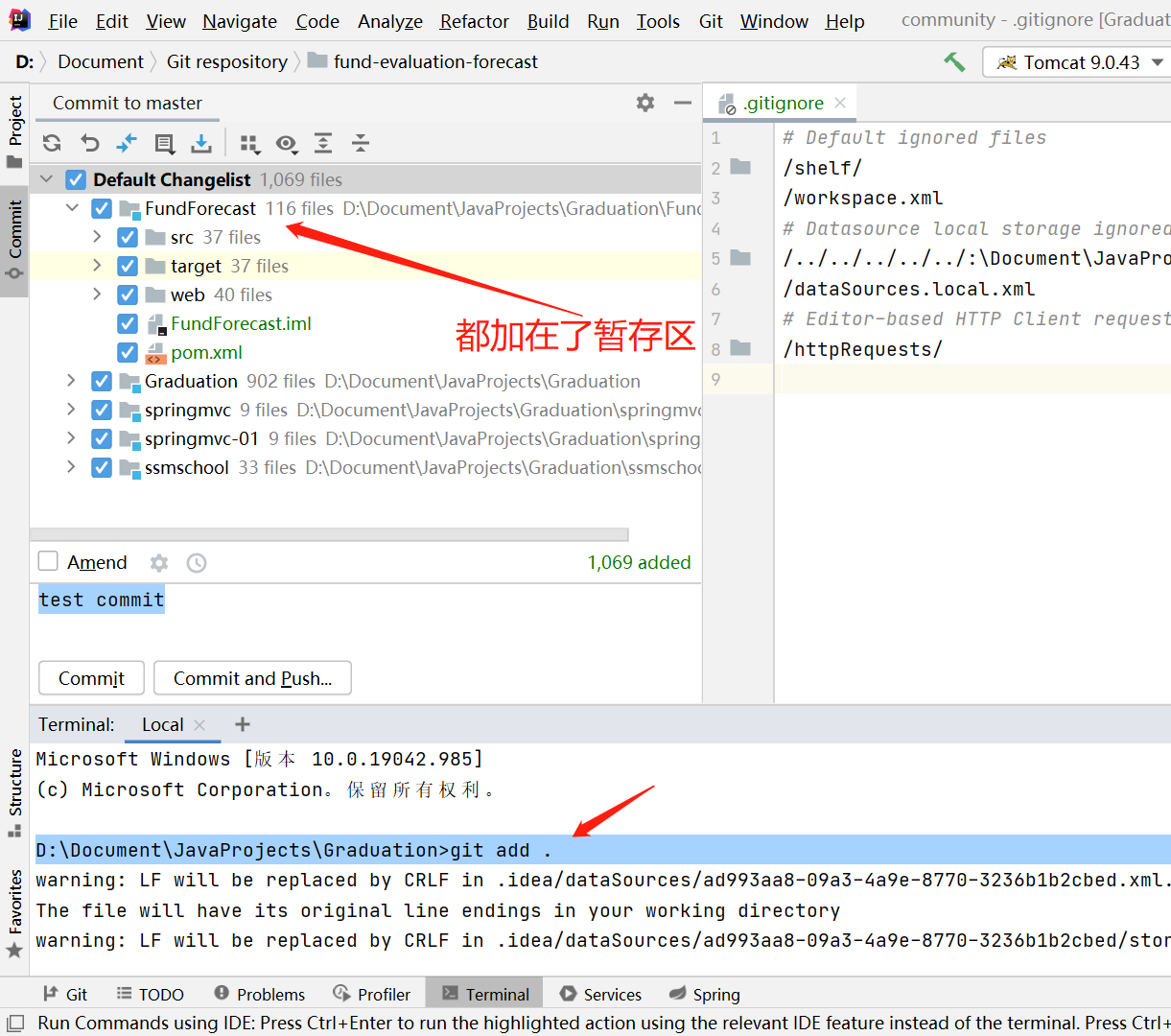Expand the springmvc-01 node

pos(71,438)
